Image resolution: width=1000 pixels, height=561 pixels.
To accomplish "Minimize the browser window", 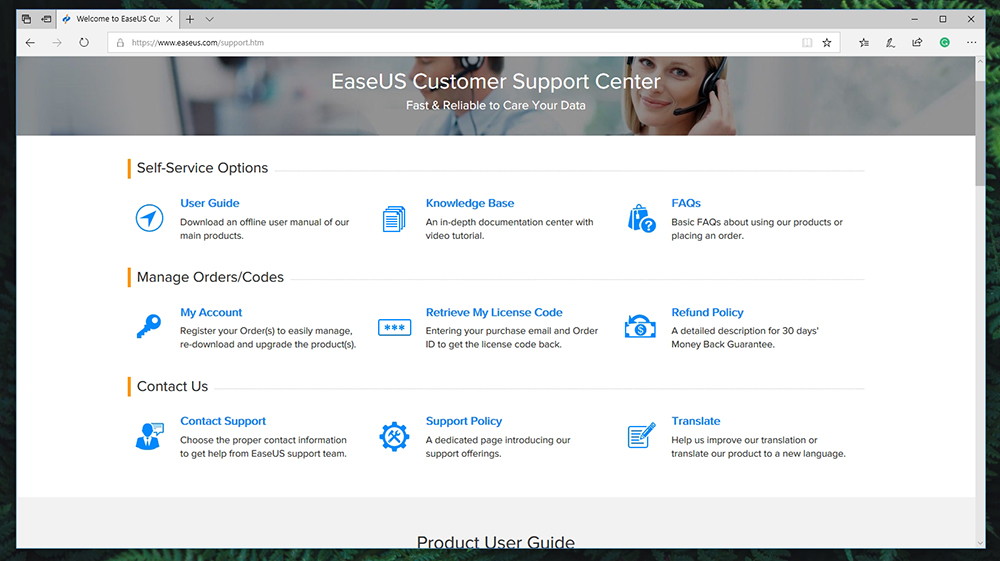I will pos(914,19).
